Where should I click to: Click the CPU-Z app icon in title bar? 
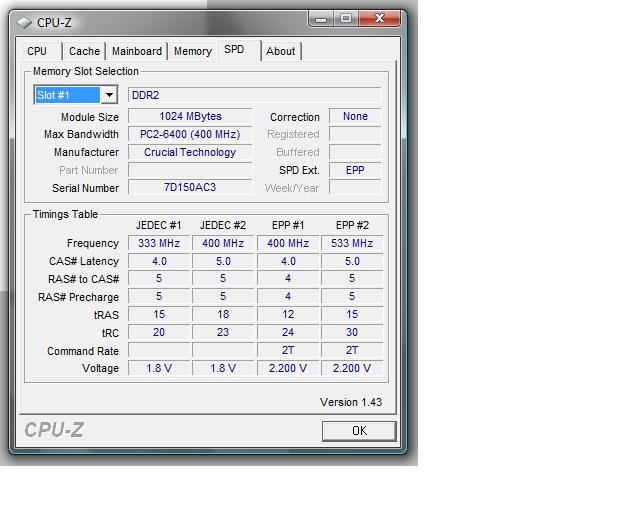(x=24, y=22)
